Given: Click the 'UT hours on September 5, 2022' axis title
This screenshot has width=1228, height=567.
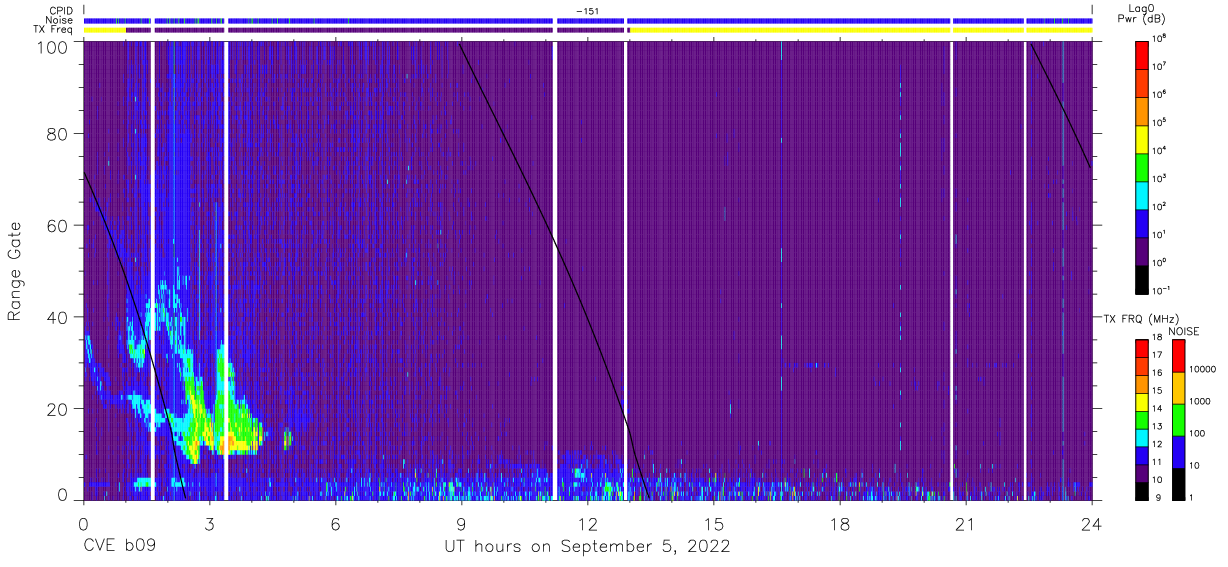Looking at the screenshot, I should [587, 547].
